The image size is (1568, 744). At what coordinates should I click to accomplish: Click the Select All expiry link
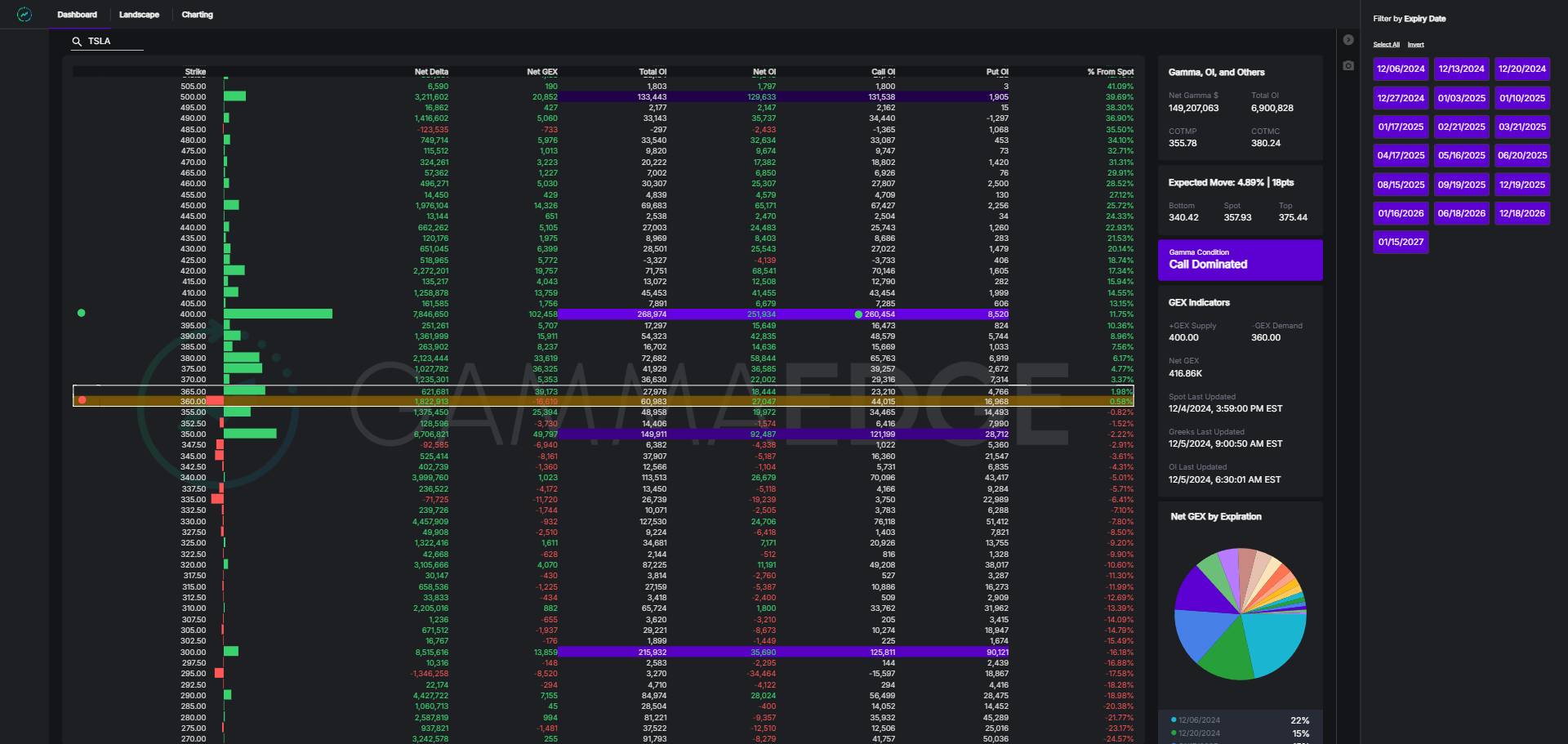1386,45
